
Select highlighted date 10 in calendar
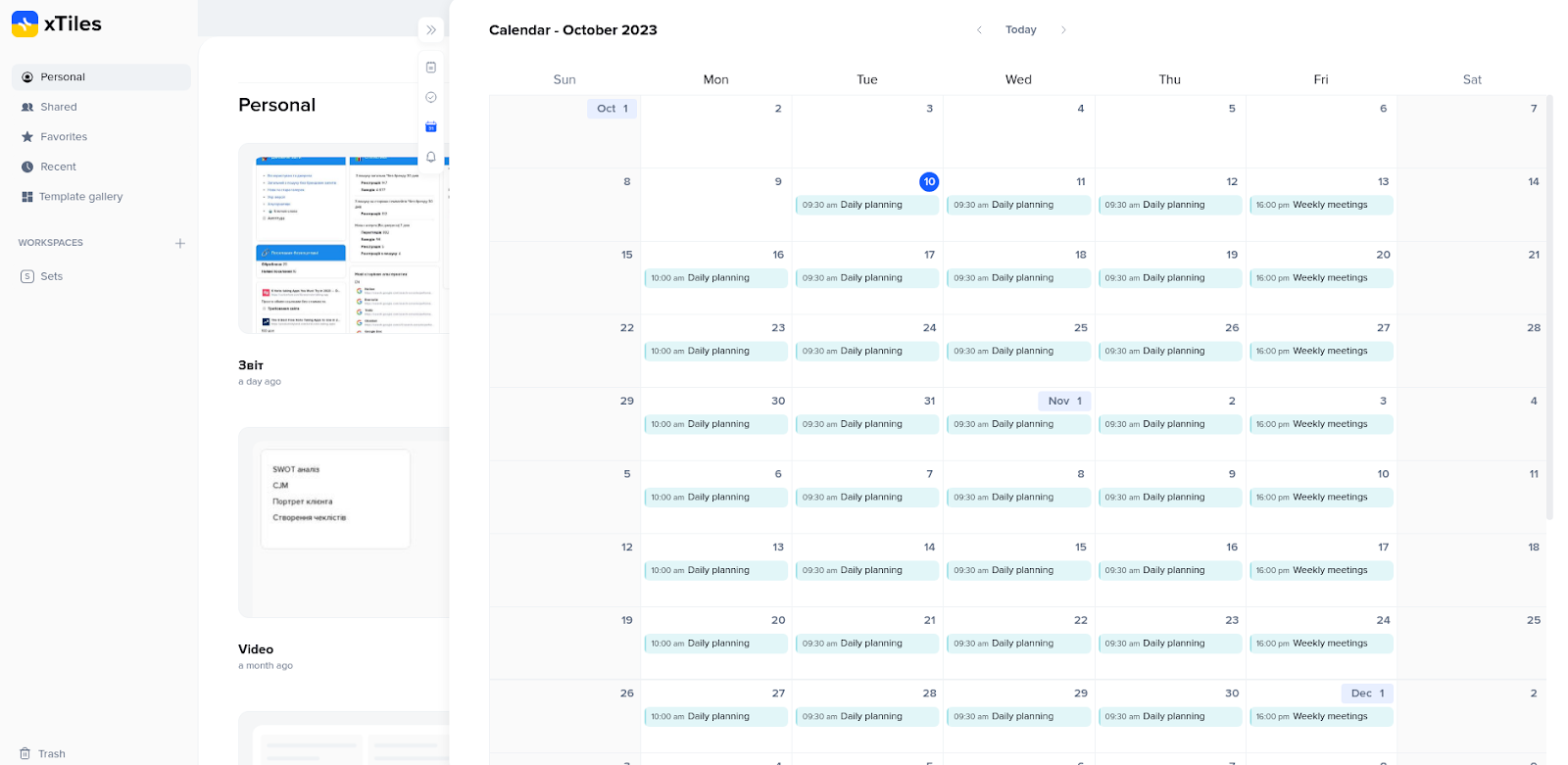[929, 181]
